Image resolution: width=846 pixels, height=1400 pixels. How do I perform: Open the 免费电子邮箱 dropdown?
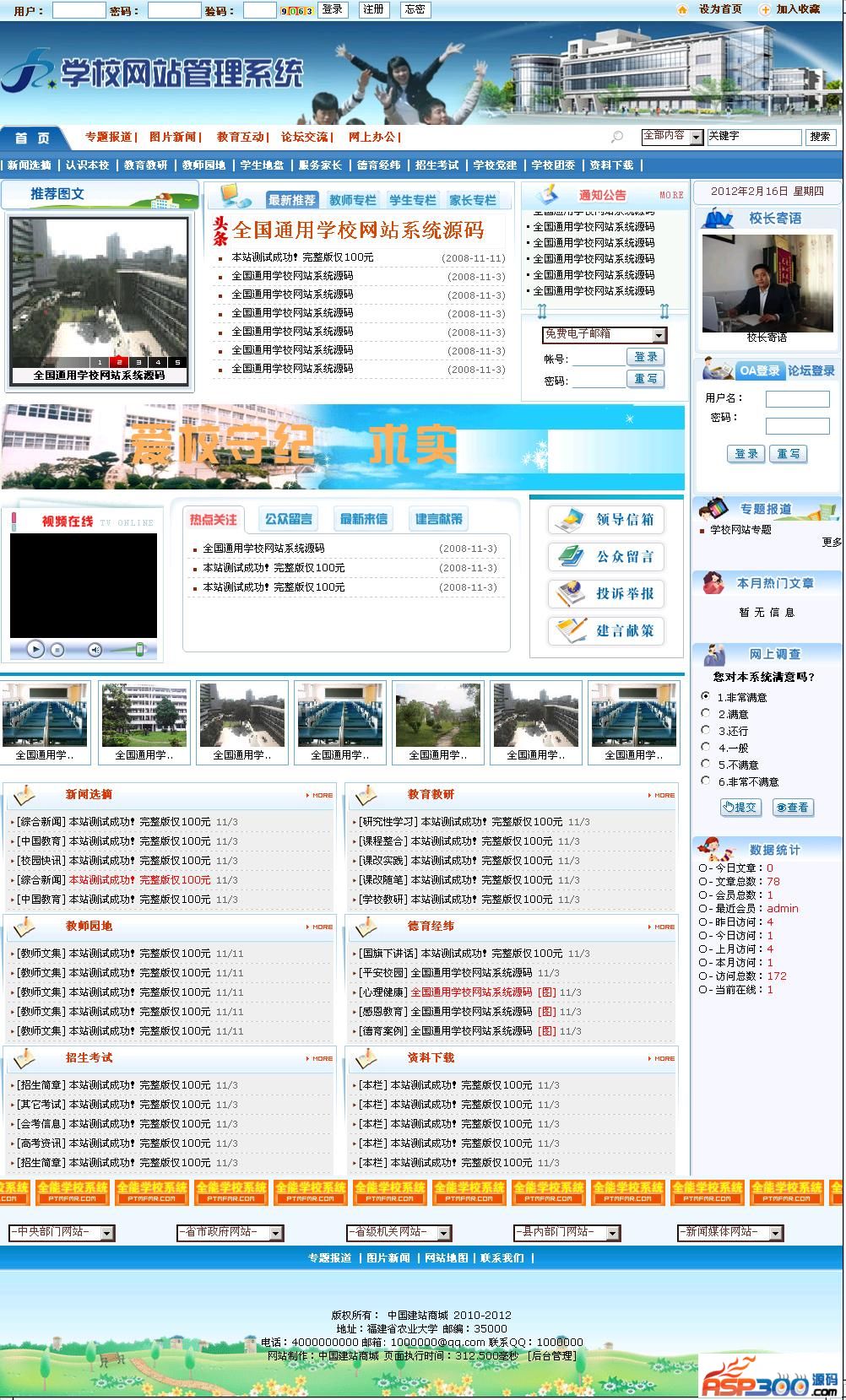[605, 335]
